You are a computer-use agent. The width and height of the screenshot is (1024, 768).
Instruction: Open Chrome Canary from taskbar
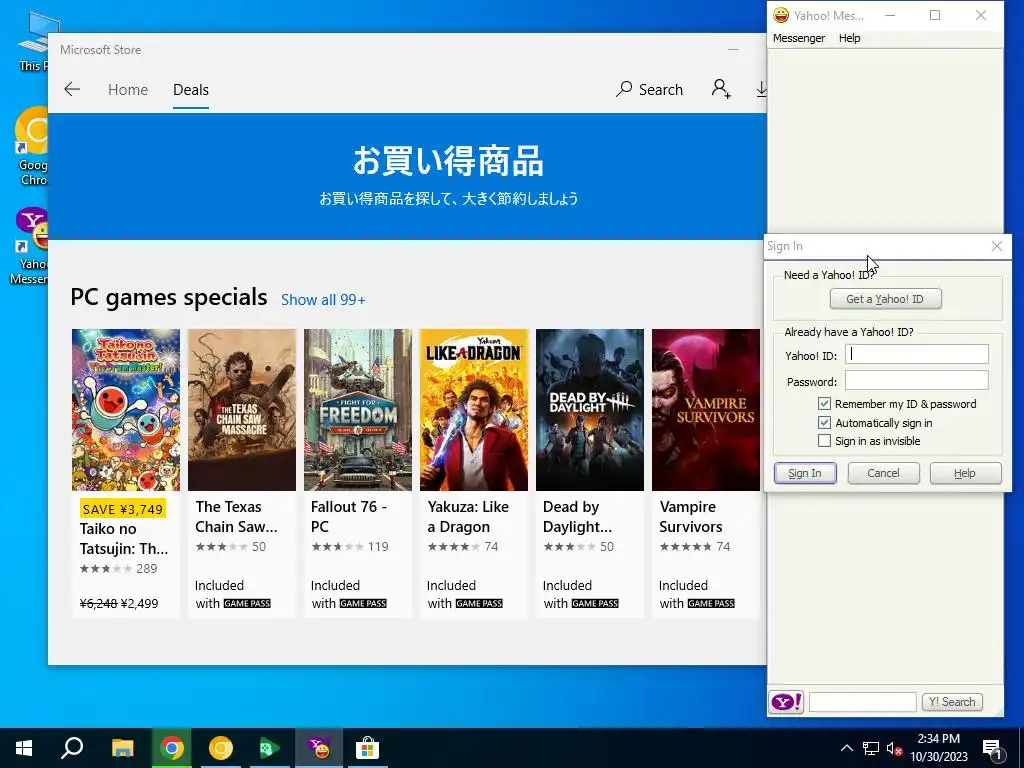(x=221, y=748)
